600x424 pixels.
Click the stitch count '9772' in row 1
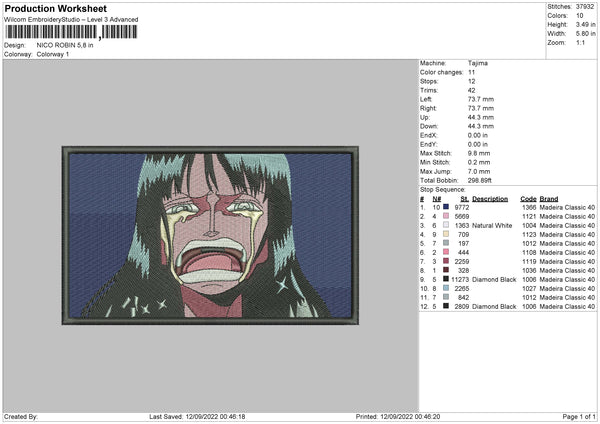tap(461, 207)
